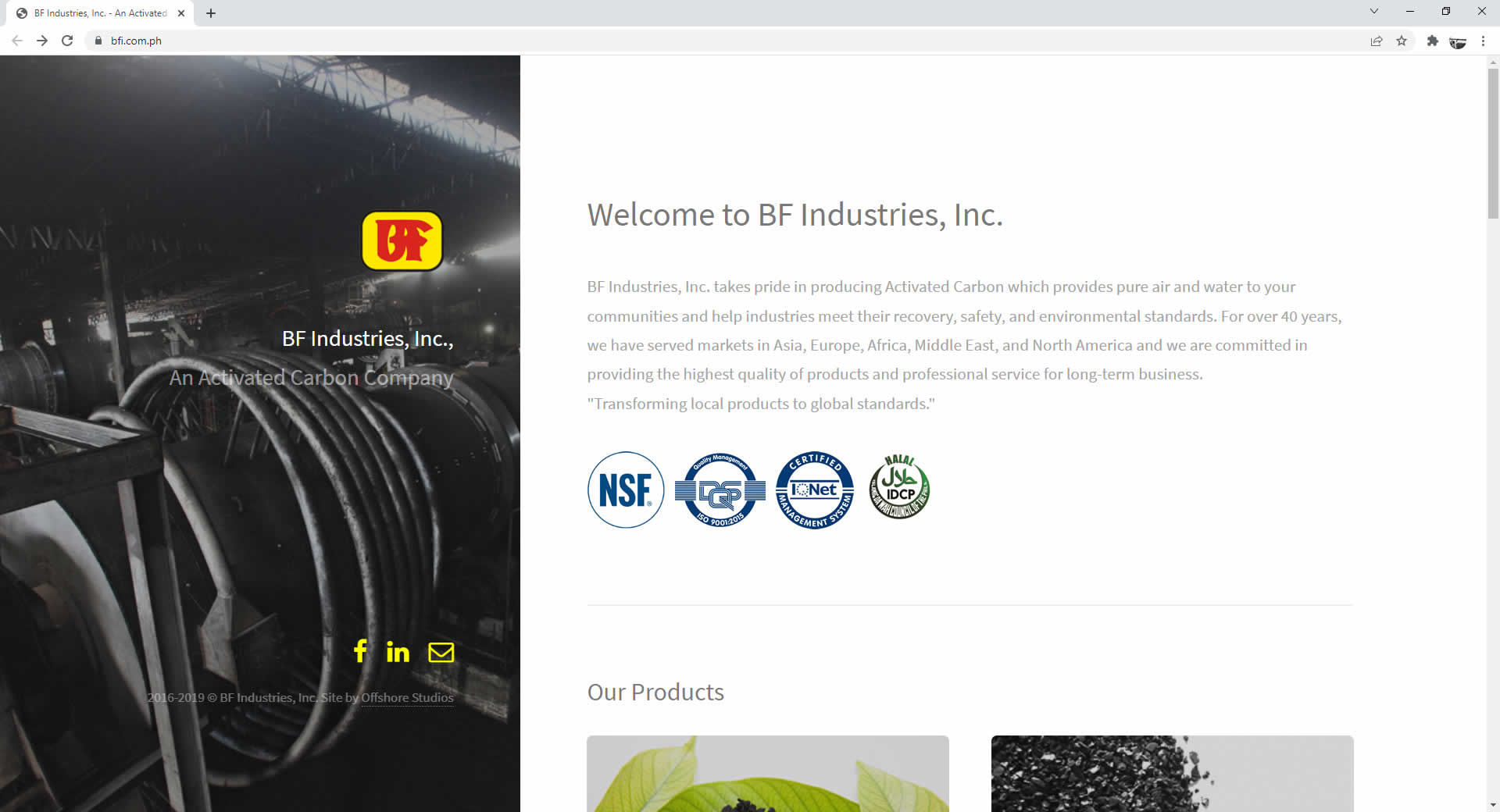Bookmark this page with the star icon
Image resolution: width=1500 pixels, height=812 pixels.
click(x=1402, y=41)
